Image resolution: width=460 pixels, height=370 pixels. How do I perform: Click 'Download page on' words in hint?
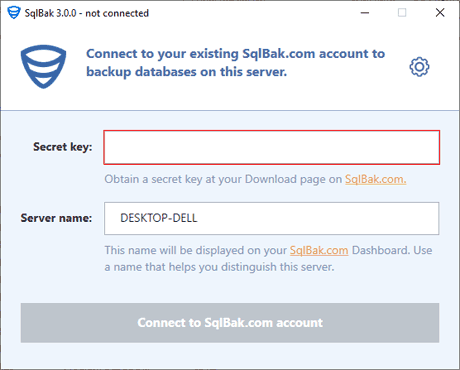(x=293, y=179)
